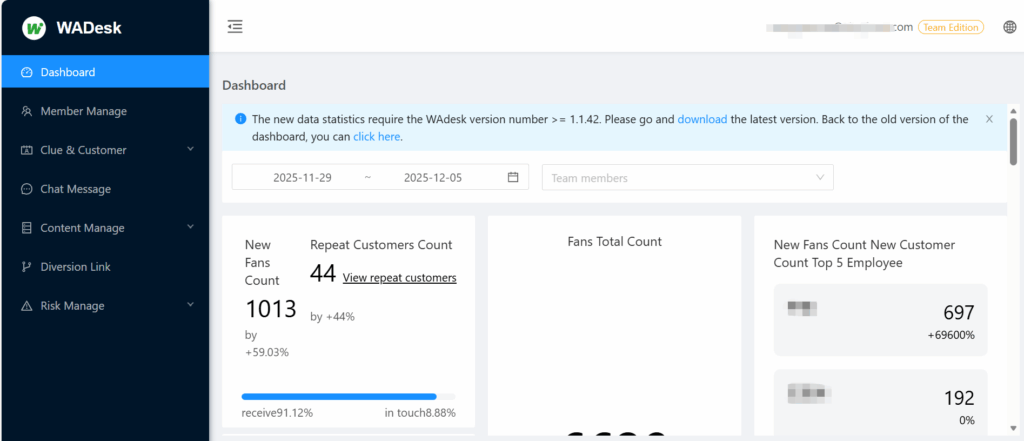1024x441 pixels.
Task: Open View repeat customers link
Action: [x=399, y=278]
